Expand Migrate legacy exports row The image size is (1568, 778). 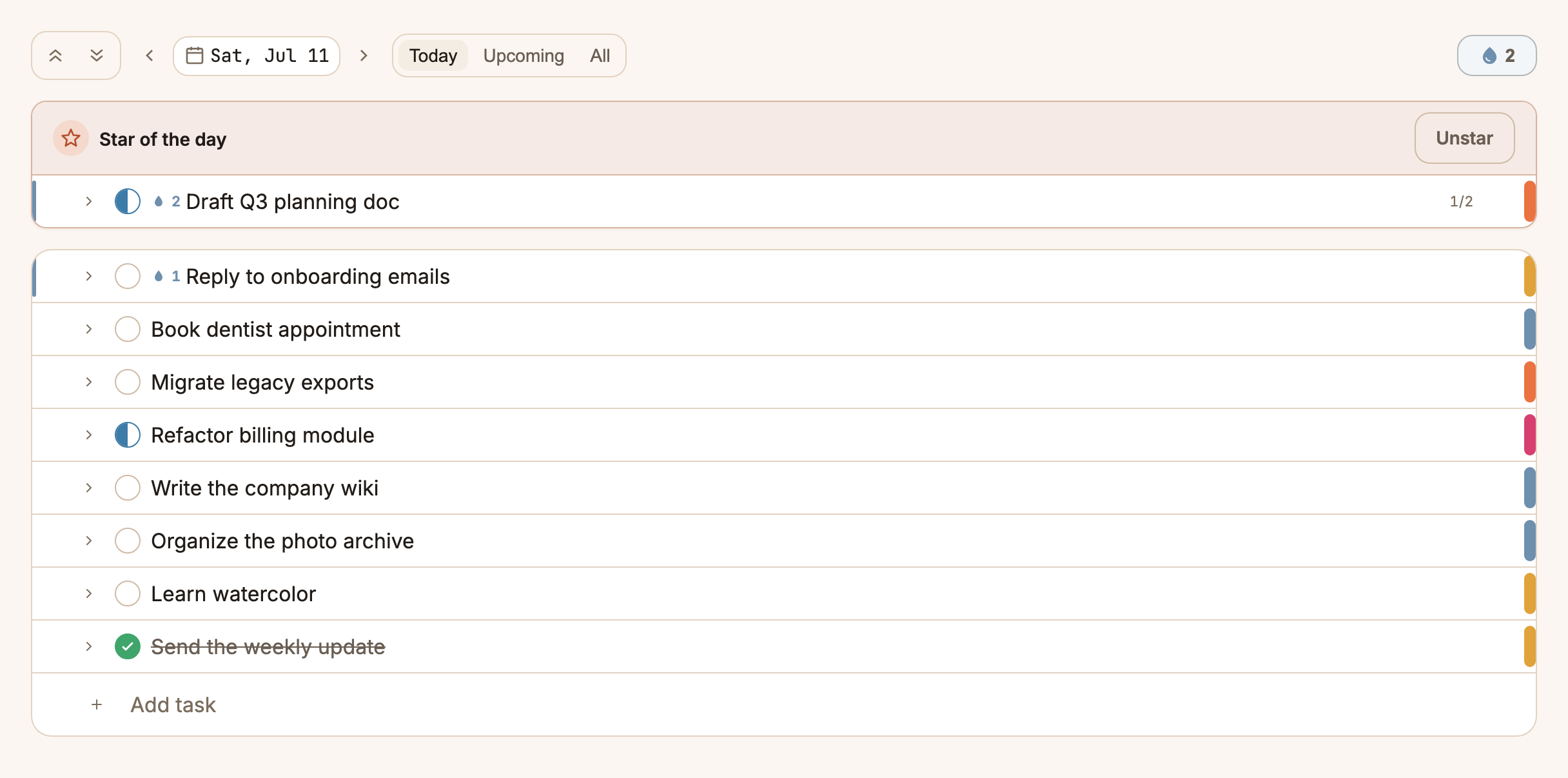89,382
